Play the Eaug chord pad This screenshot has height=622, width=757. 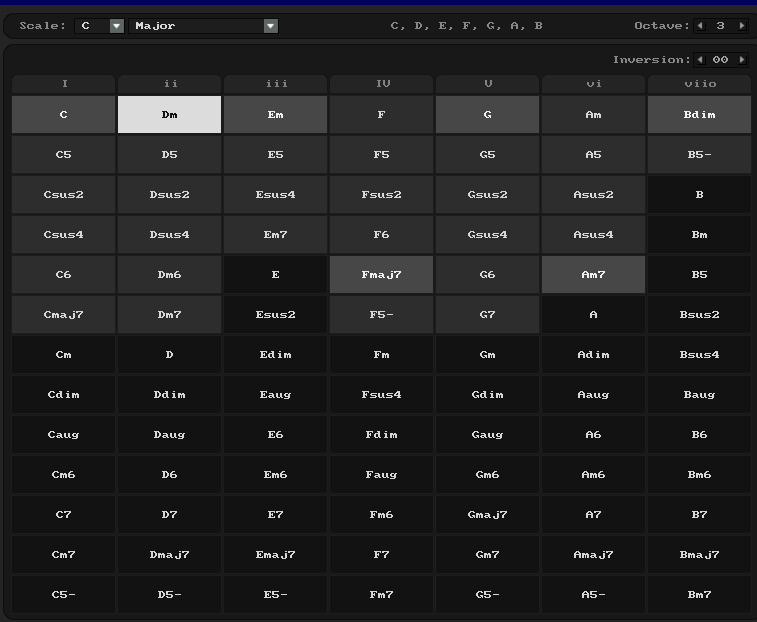click(x=275, y=395)
